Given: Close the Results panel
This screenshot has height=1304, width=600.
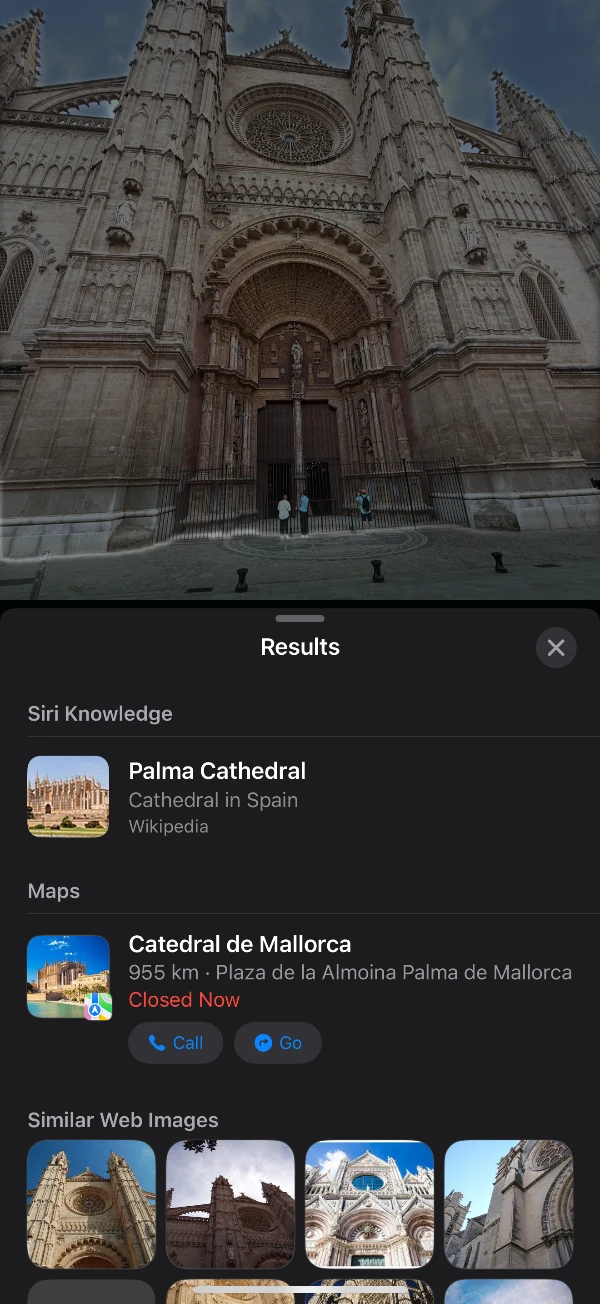Looking at the screenshot, I should click(556, 648).
